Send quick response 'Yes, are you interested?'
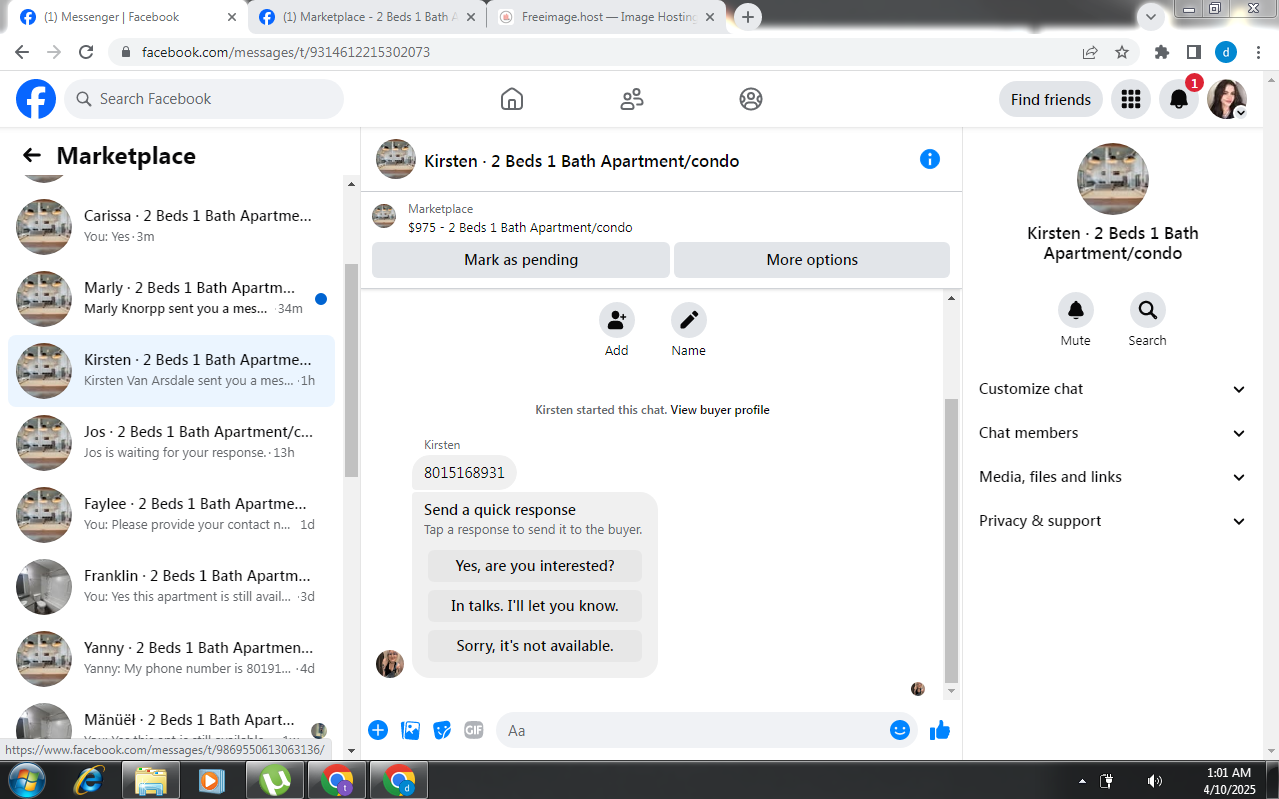The image size is (1279, 799). (535, 566)
